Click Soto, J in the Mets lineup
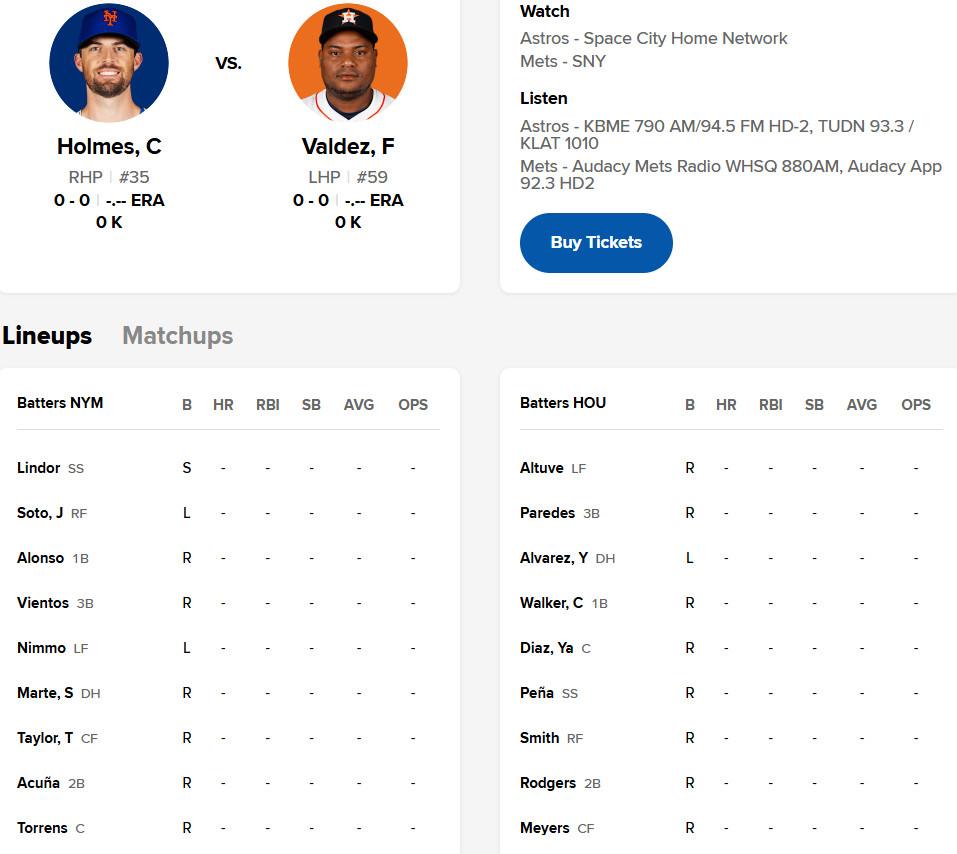957x854 pixels. click(x=40, y=512)
